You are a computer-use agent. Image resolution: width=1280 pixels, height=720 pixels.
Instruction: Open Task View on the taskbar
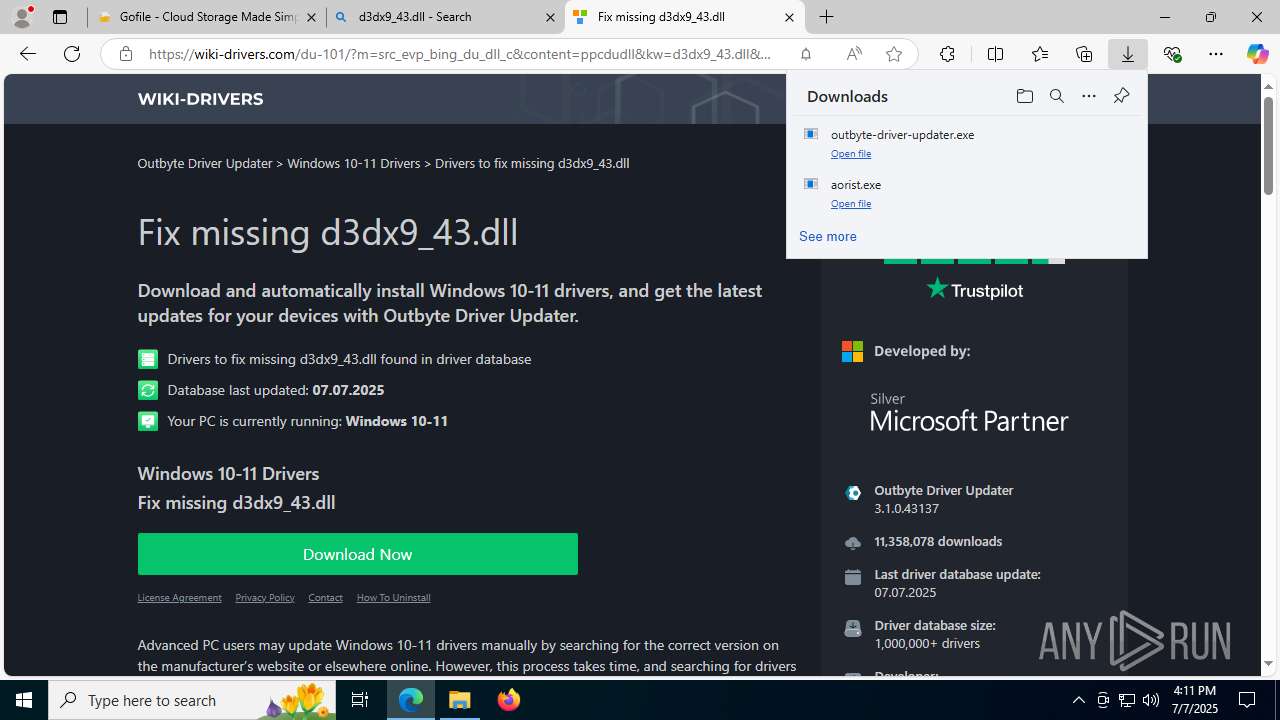[360, 700]
